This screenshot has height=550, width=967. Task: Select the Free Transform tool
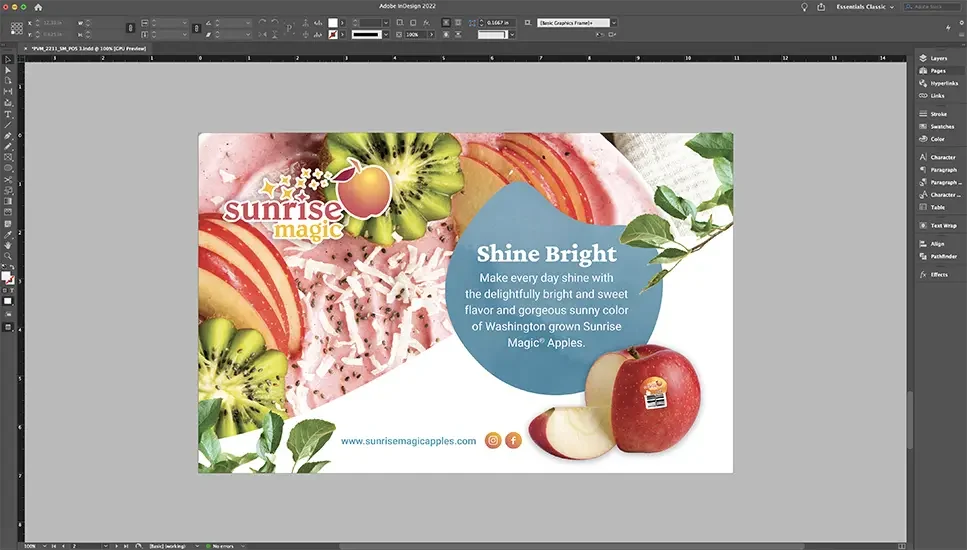tap(8, 191)
